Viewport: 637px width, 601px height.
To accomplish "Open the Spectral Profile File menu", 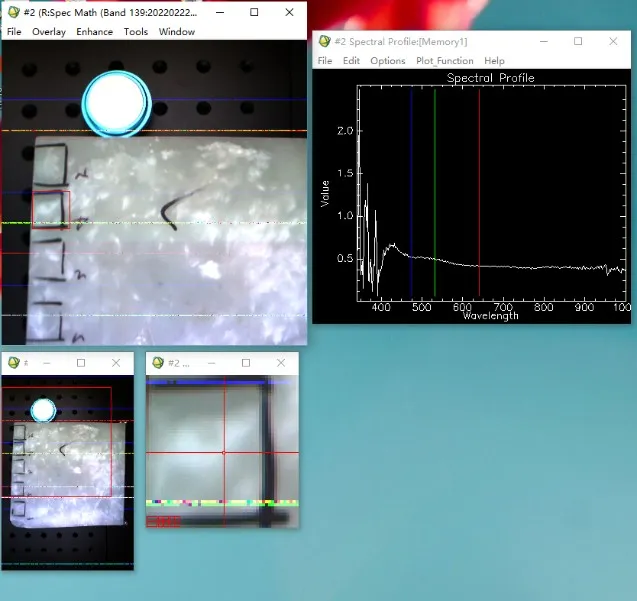I will 325,61.
